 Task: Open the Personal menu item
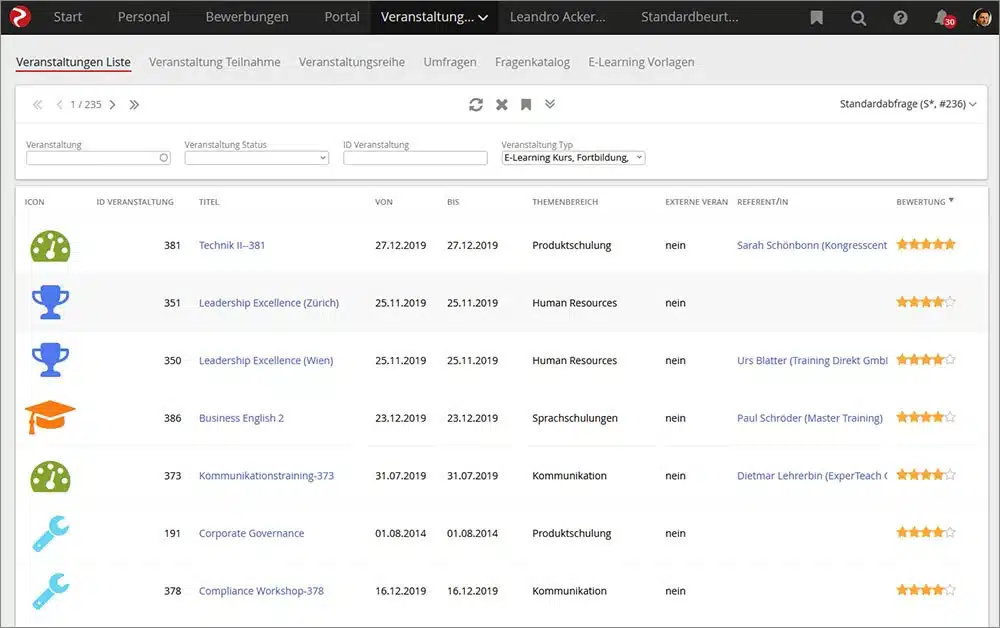[x=143, y=17]
